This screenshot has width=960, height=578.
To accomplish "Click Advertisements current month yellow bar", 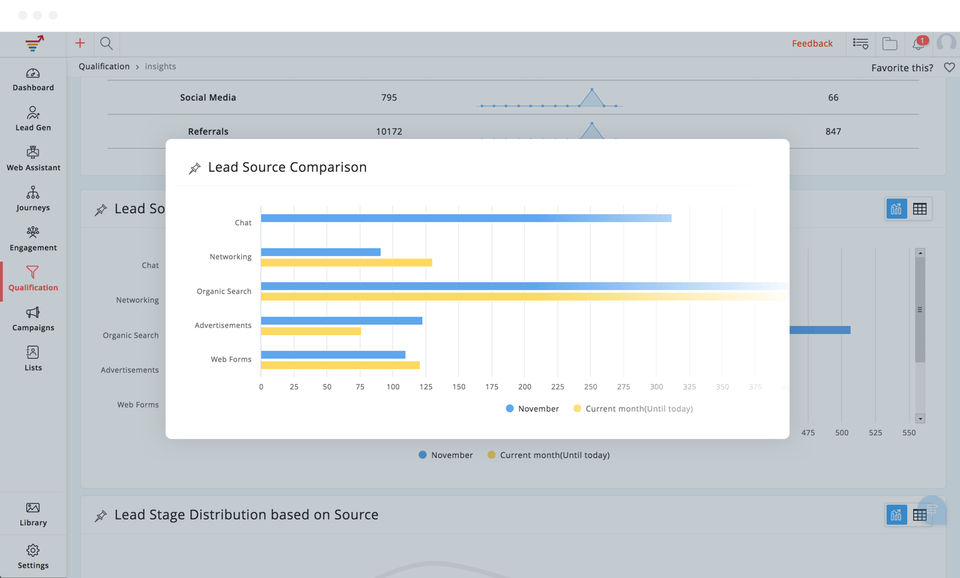I will click(311, 331).
